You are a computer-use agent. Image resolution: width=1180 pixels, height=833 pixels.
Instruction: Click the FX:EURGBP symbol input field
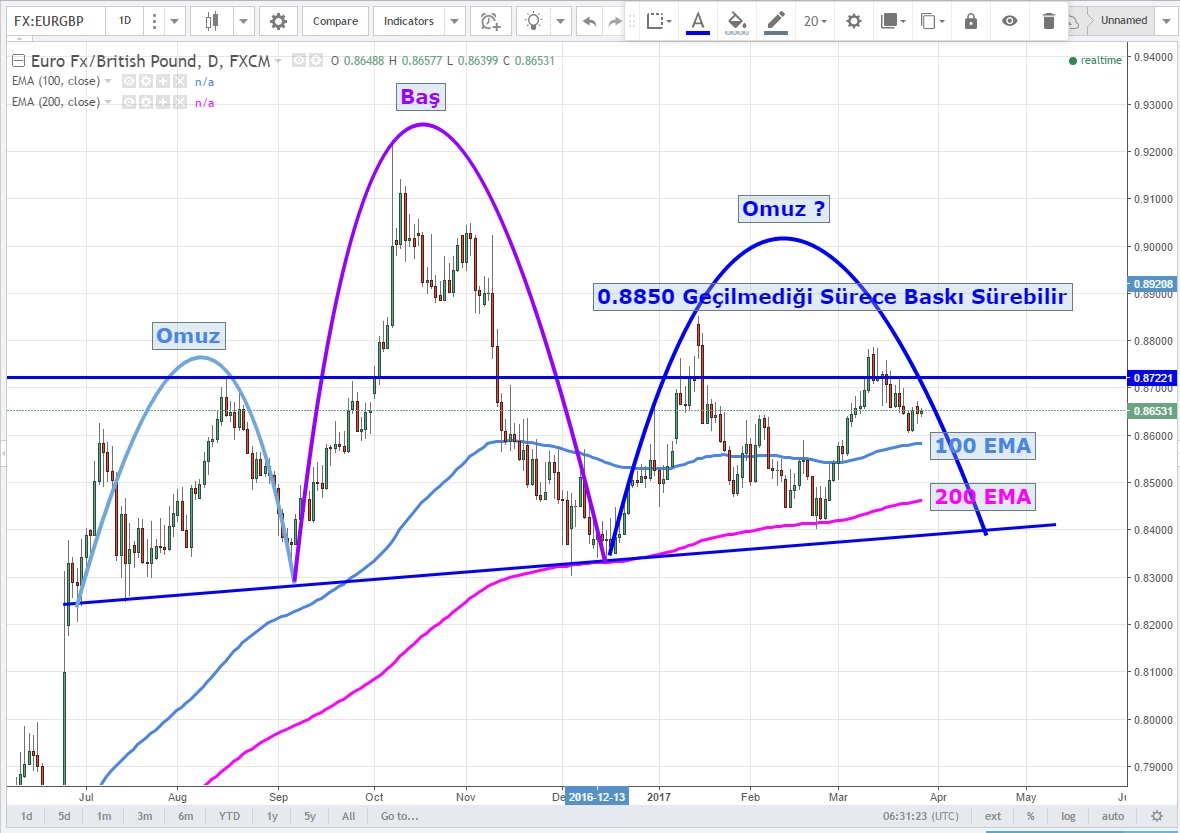click(x=52, y=21)
